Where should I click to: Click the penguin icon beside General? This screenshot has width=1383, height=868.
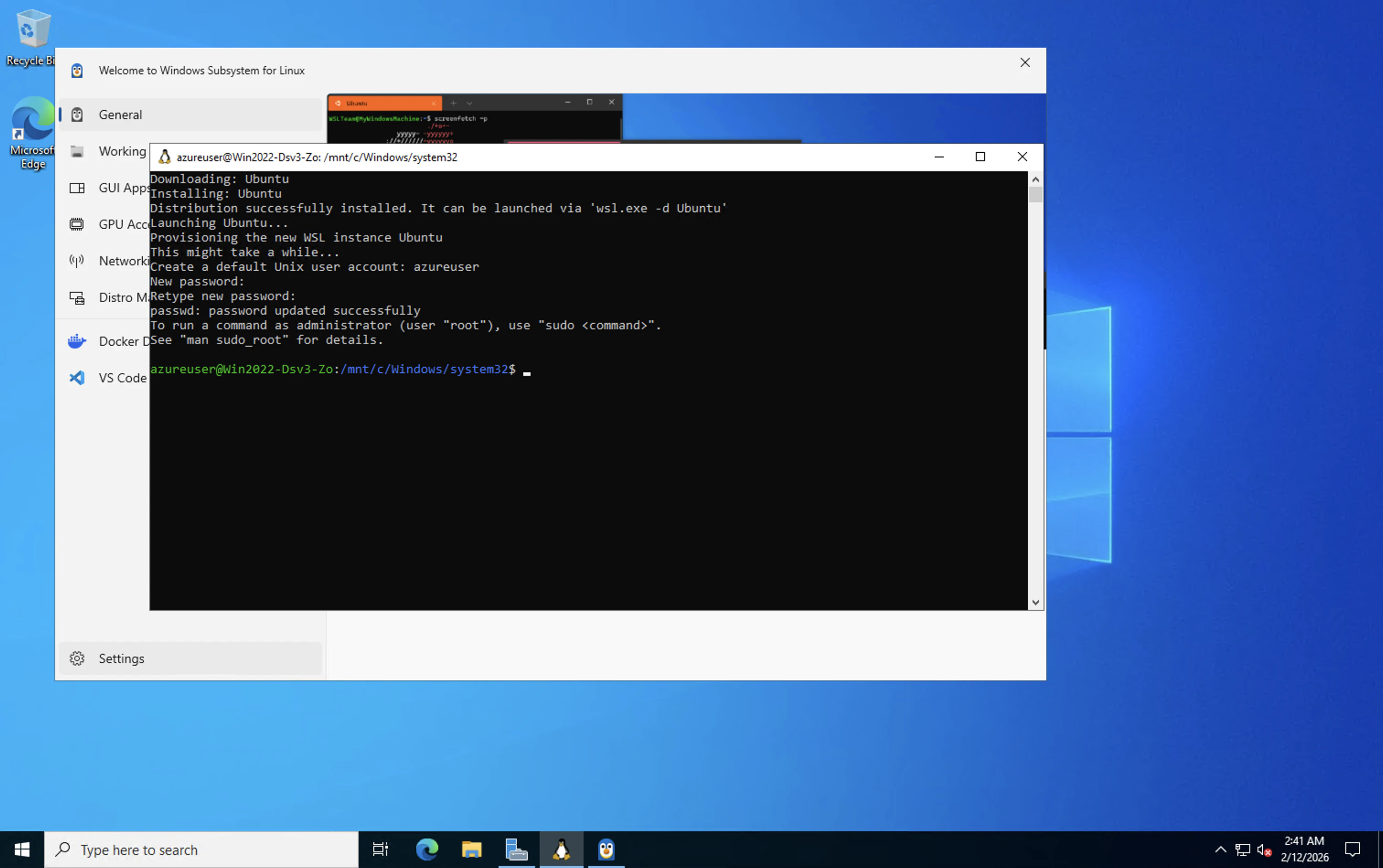(x=77, y=114)
